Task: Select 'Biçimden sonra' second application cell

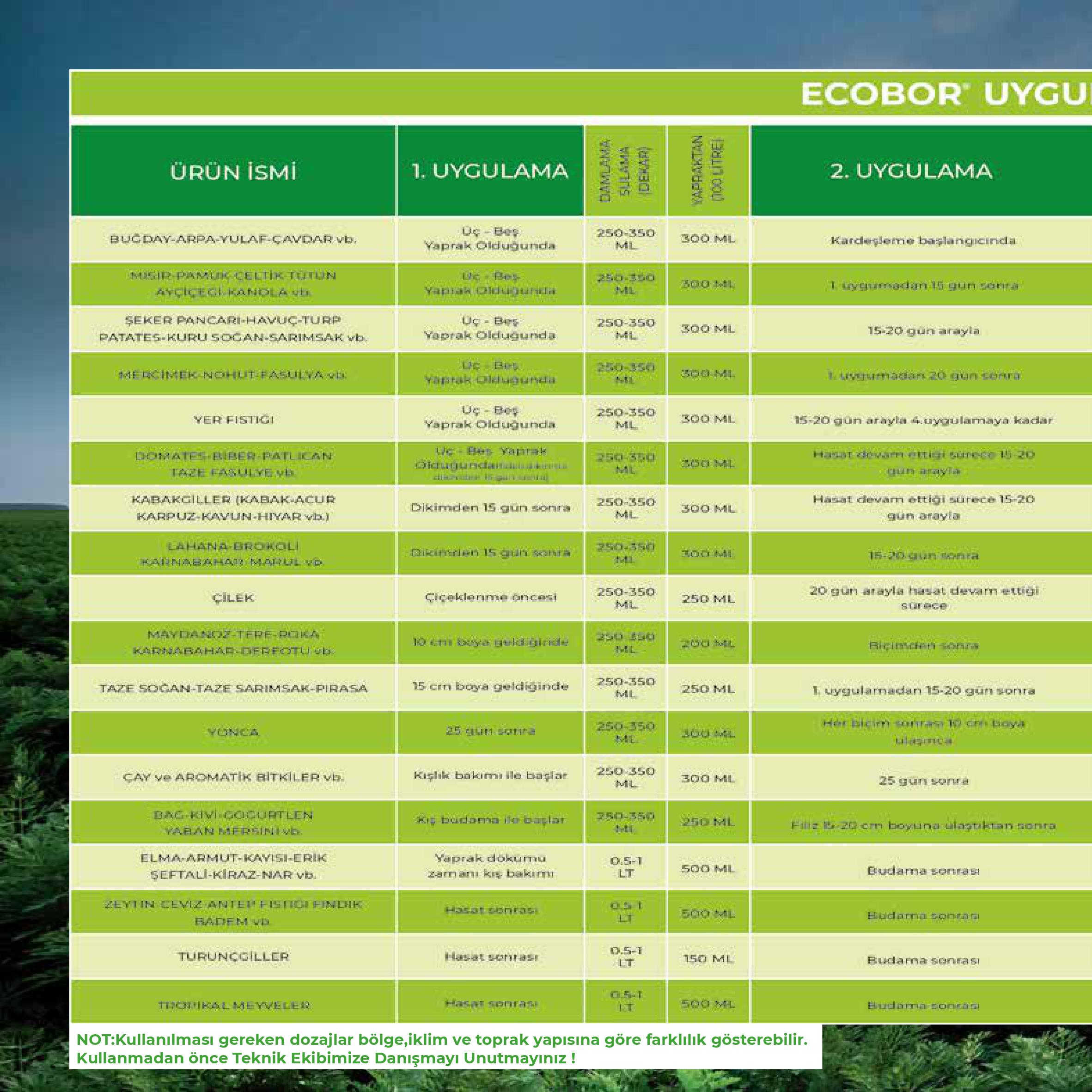Action: pos(922,645)
